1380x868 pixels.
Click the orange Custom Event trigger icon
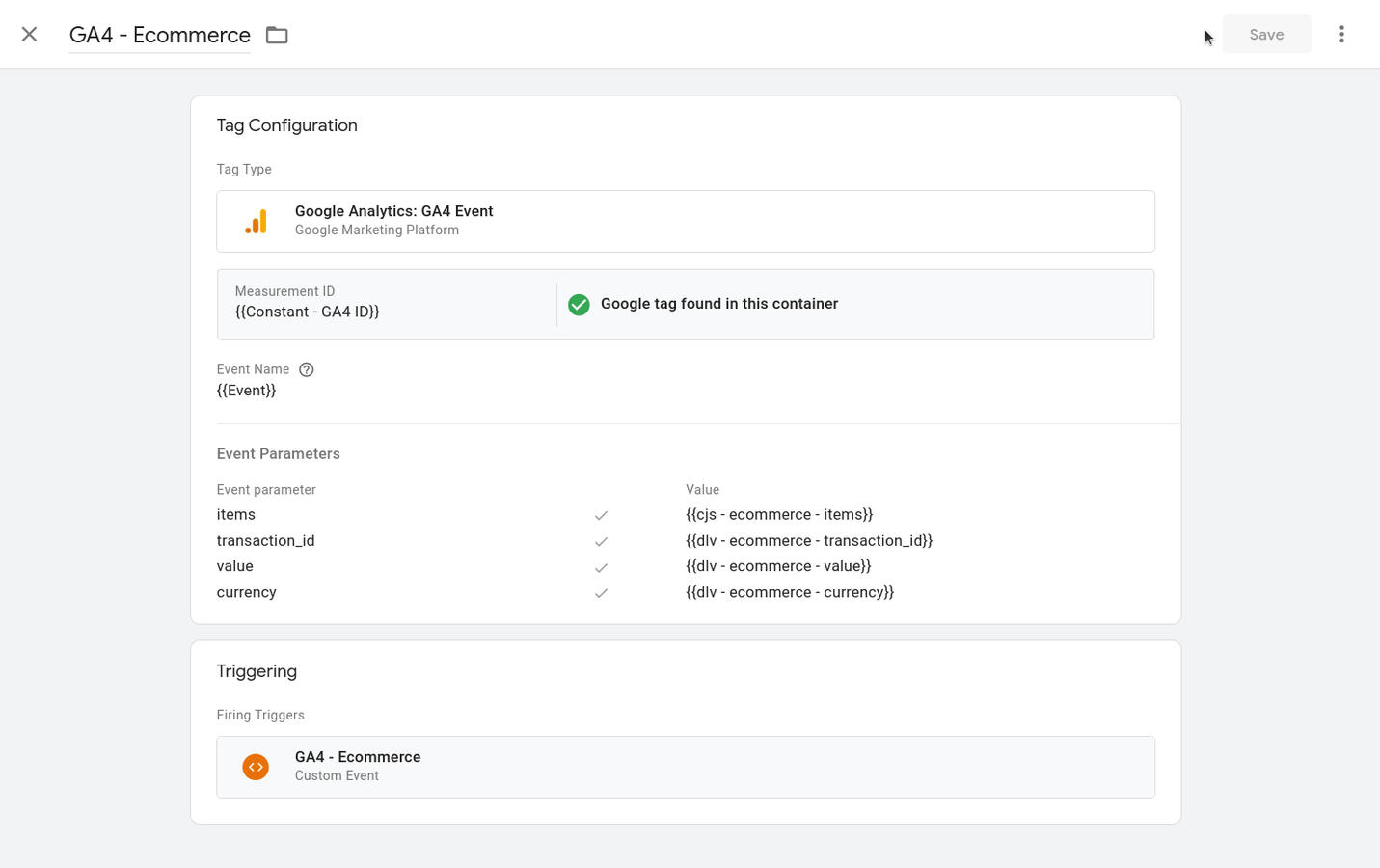256,767
